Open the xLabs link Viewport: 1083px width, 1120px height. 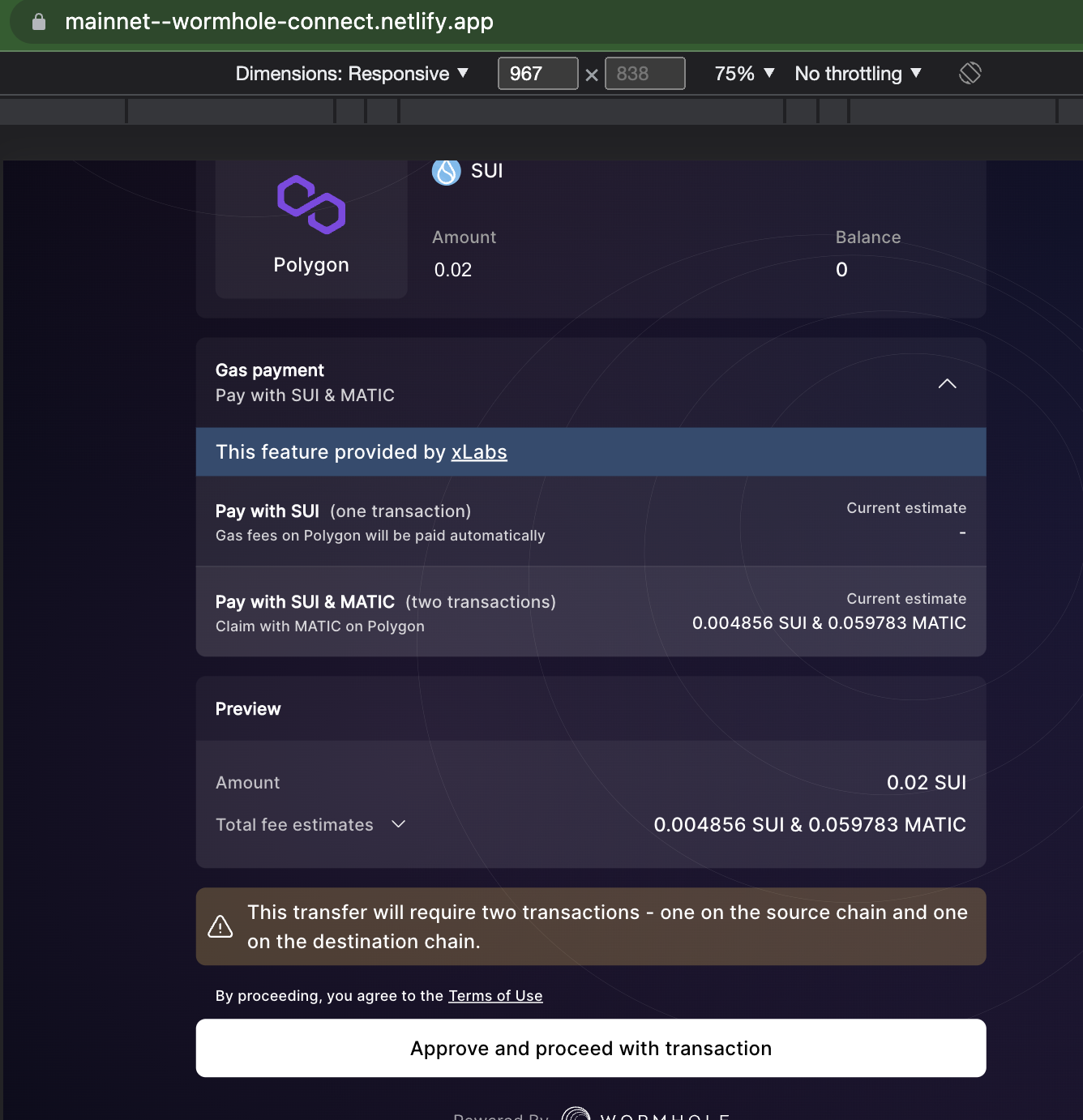coord(479,452)
